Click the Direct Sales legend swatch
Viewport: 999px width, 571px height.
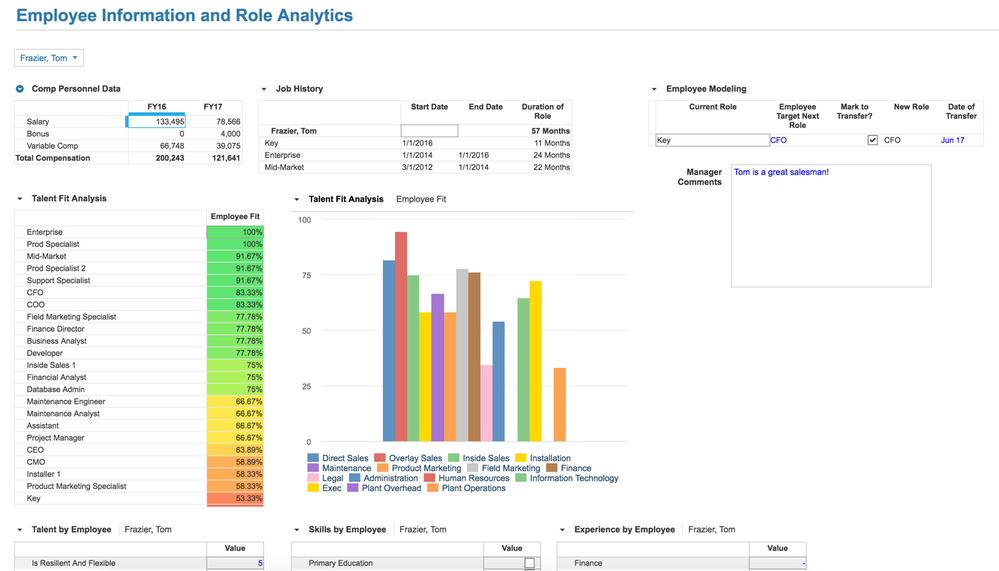pyautogui.click(x=313, y=458)
